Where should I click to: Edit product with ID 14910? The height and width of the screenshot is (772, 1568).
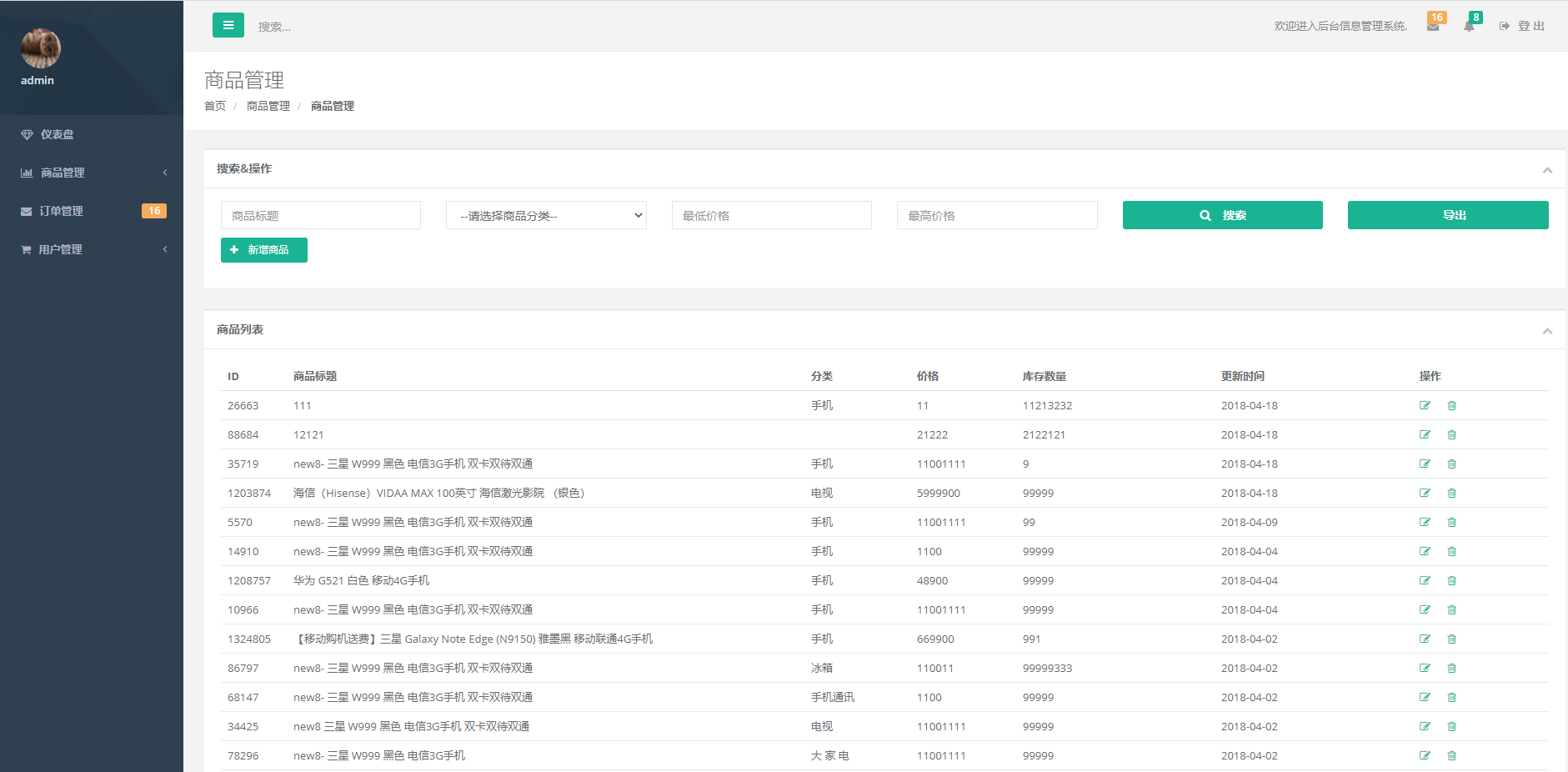[x=1425, y=551]
